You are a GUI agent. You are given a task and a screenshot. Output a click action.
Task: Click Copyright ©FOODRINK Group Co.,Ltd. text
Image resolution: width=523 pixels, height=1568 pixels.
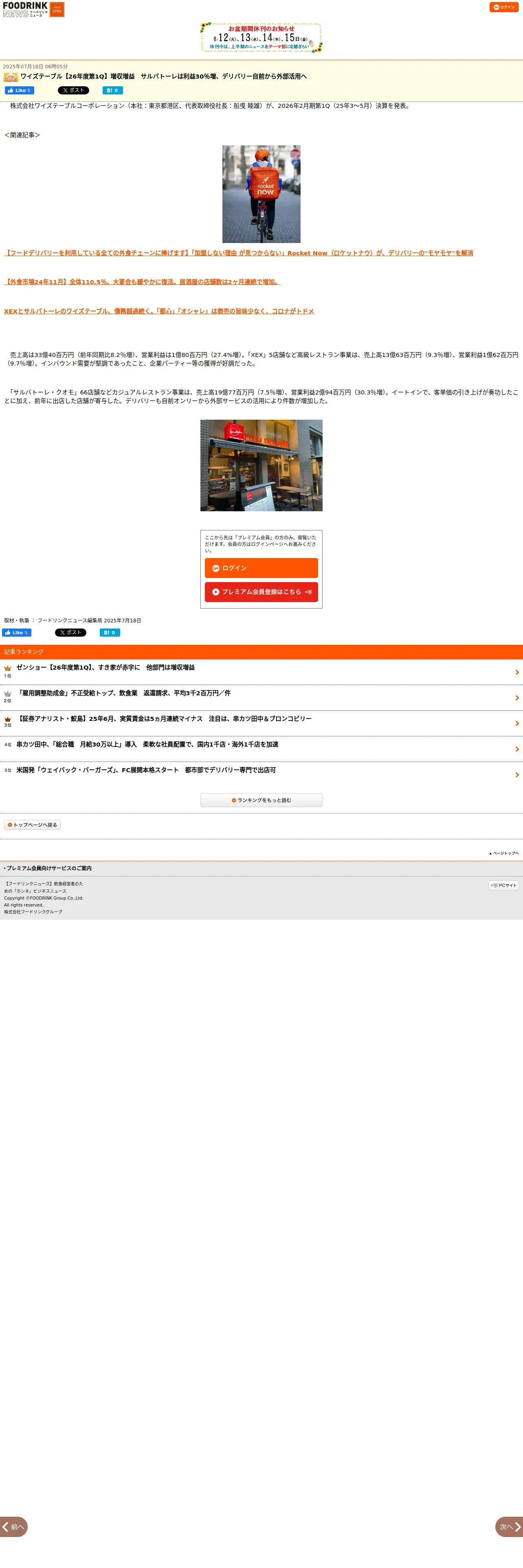point(44,898)
